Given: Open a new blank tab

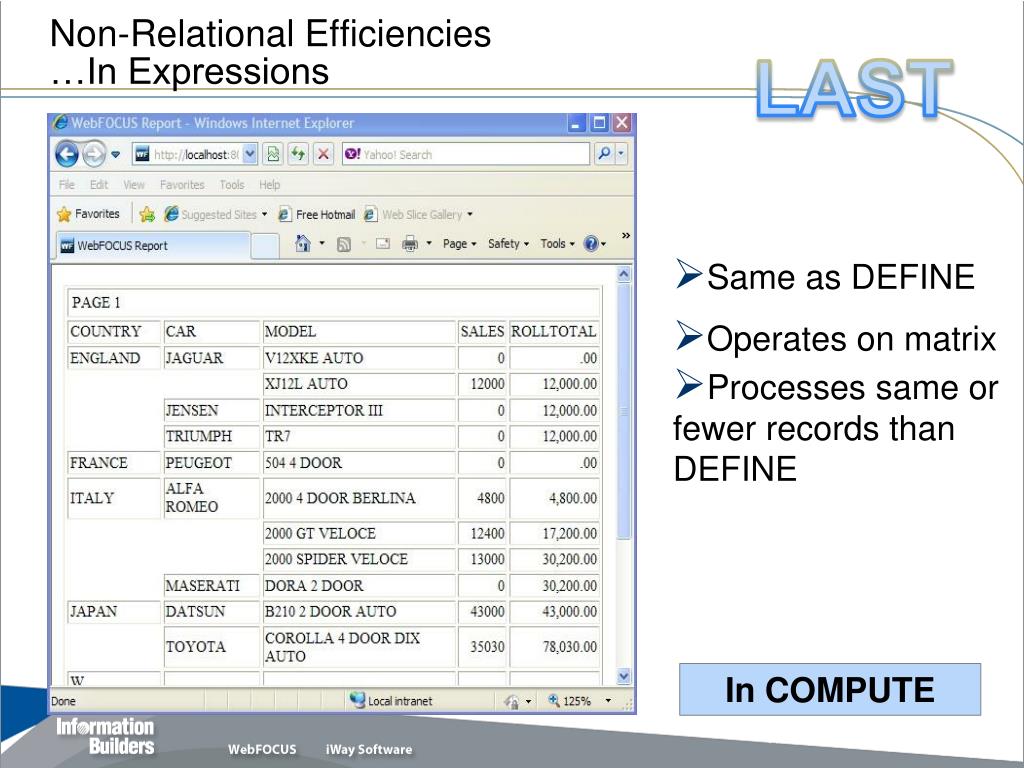Looking at the screenshot, I should tap(265, 246).
